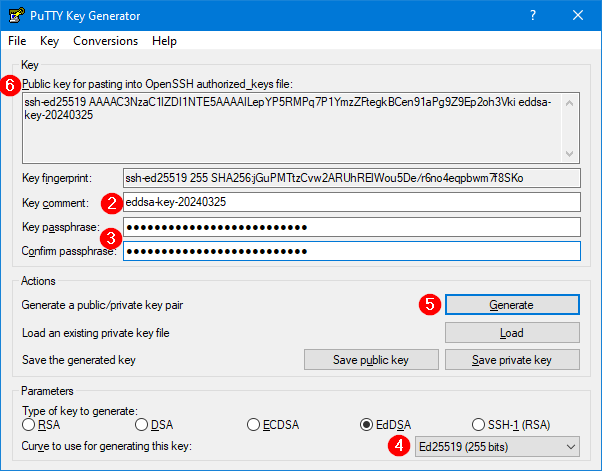Click the red number 5 marker
Viewport: 602px width, 471px height.
pyautogui.click(x=429, y=305)
